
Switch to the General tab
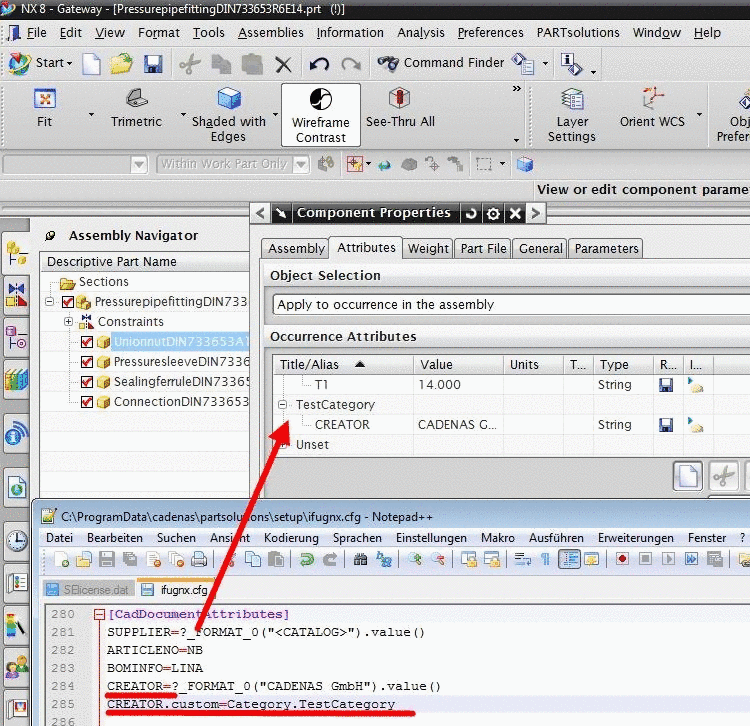click(x=540, y=249)
